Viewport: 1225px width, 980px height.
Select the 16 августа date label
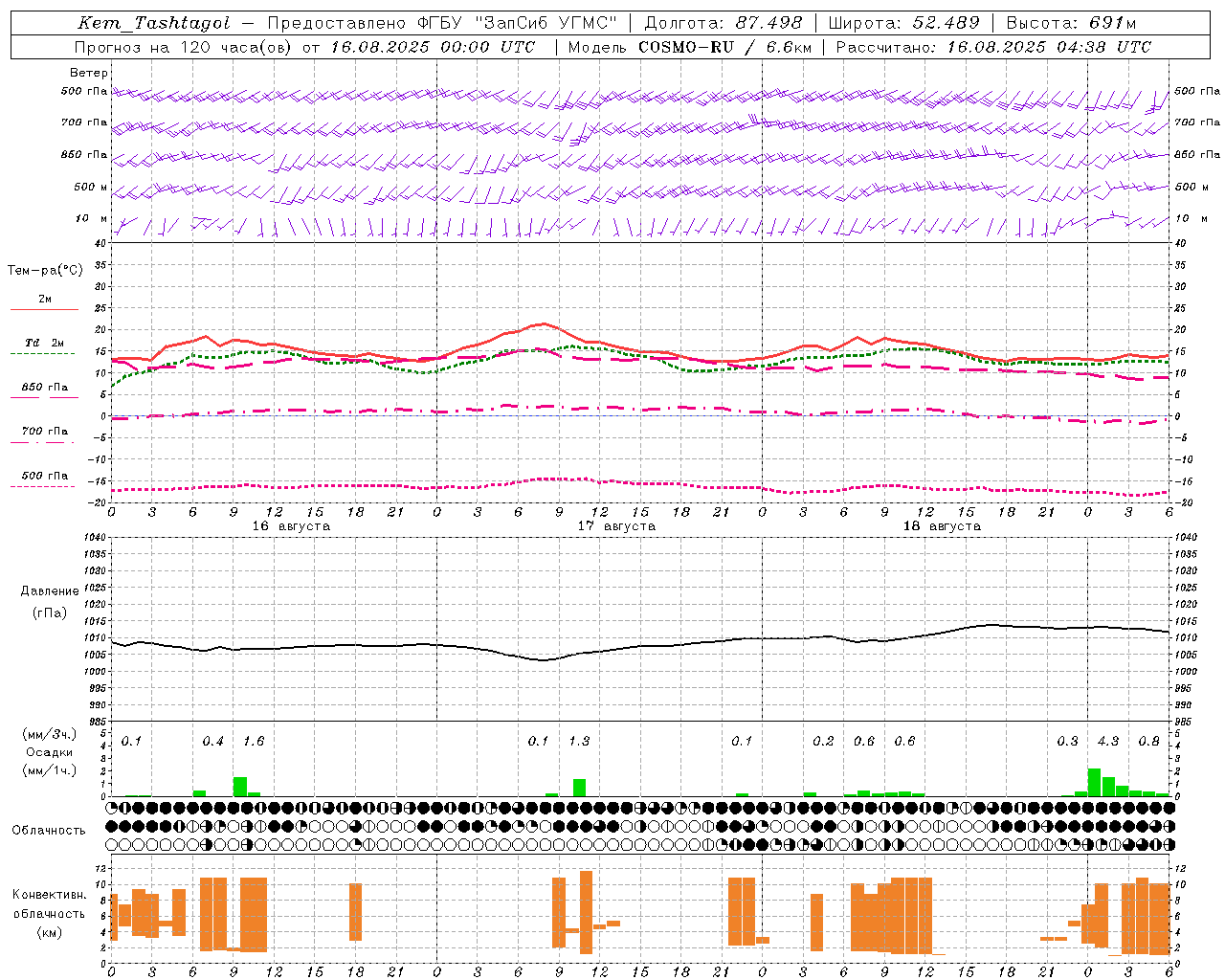click(x=291, y=526)
